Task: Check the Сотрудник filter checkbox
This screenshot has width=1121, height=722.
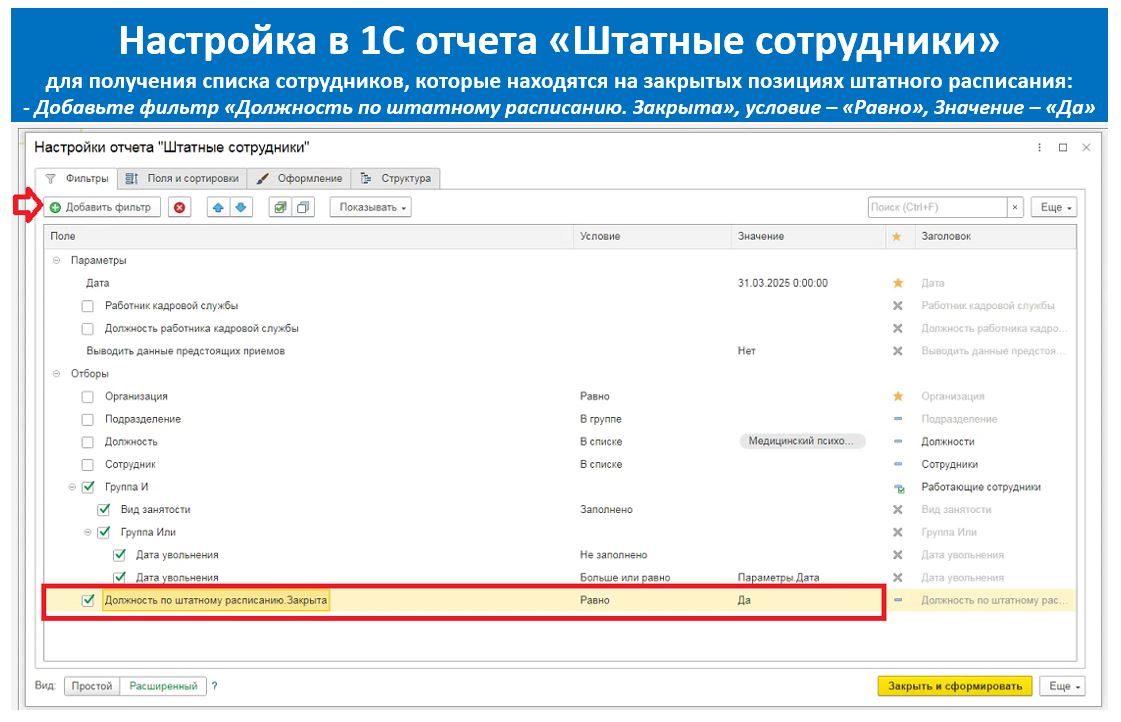Action: (x=87, y=465)
